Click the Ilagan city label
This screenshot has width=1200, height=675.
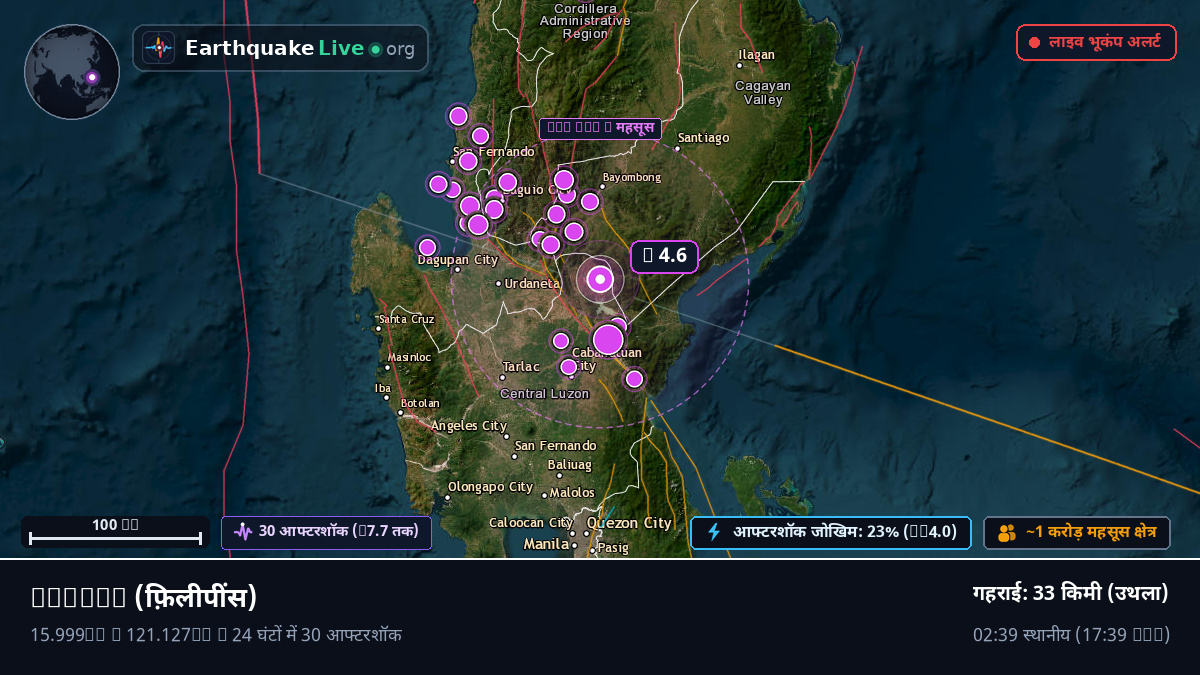(757, 55)
